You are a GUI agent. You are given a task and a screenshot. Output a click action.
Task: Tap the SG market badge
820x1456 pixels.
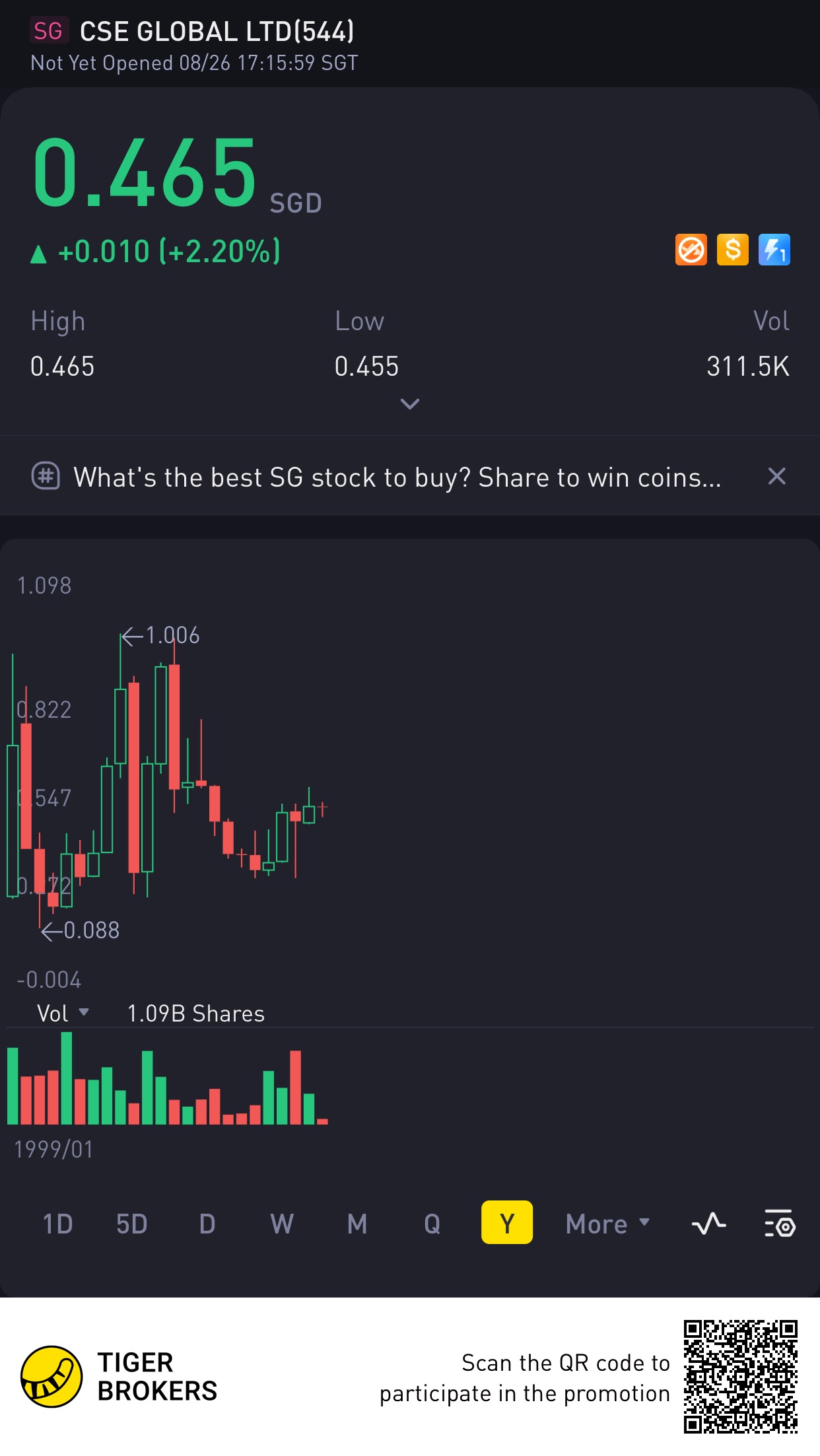(x=48, y=31)
